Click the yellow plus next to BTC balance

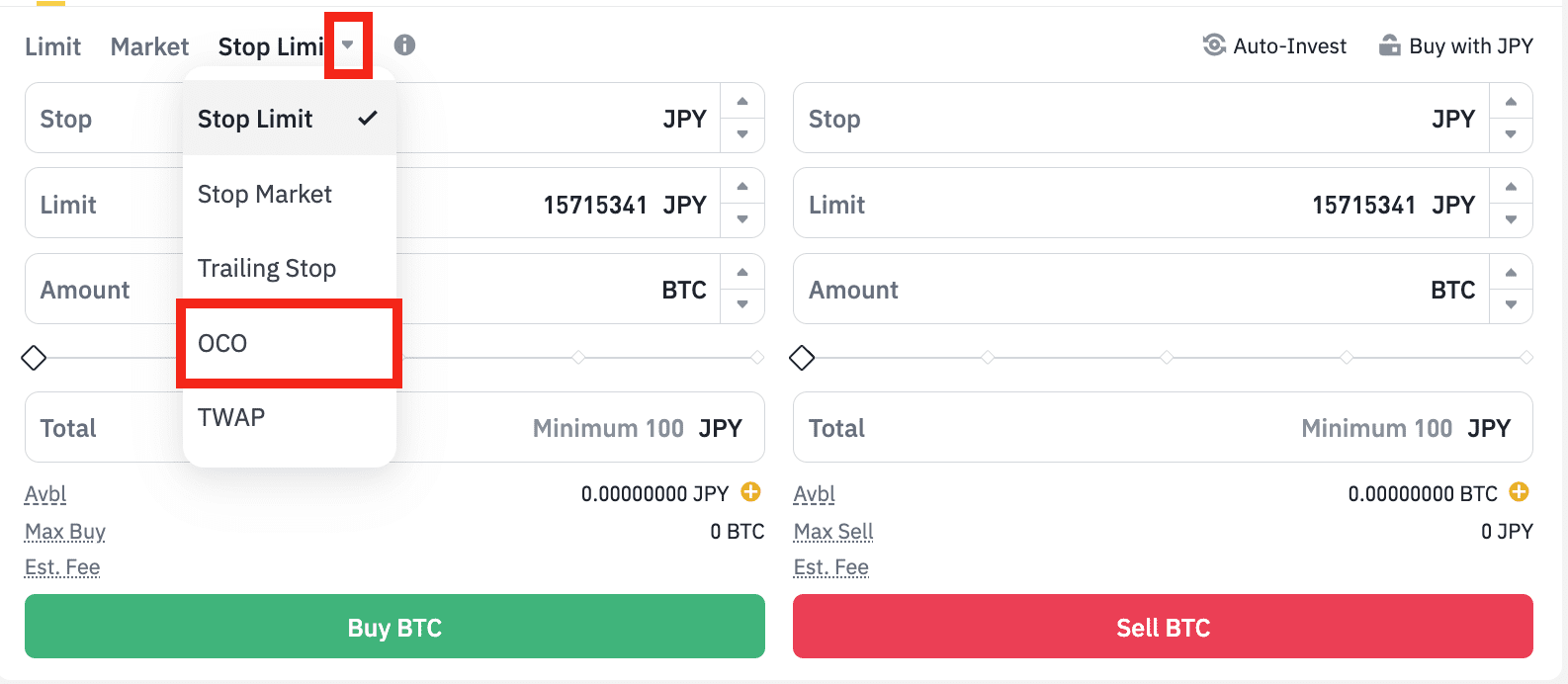coord(1520,491)
